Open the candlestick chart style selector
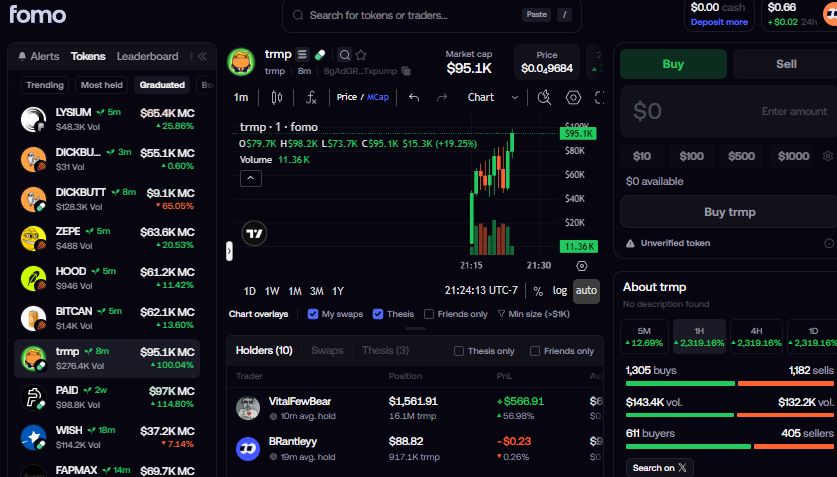 [277, 98]
